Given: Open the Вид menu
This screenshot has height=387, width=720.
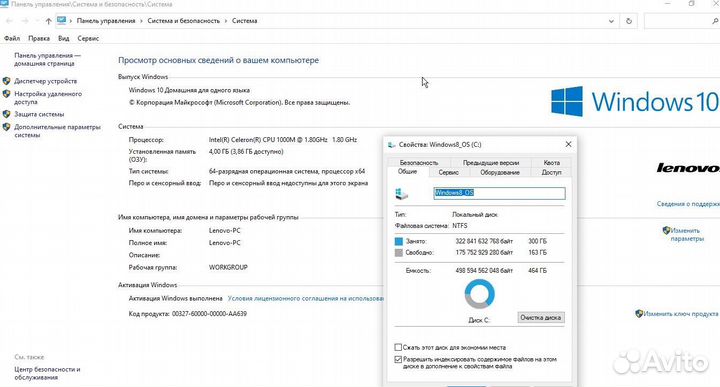Looking at the screenshot, I should (63, 39).
